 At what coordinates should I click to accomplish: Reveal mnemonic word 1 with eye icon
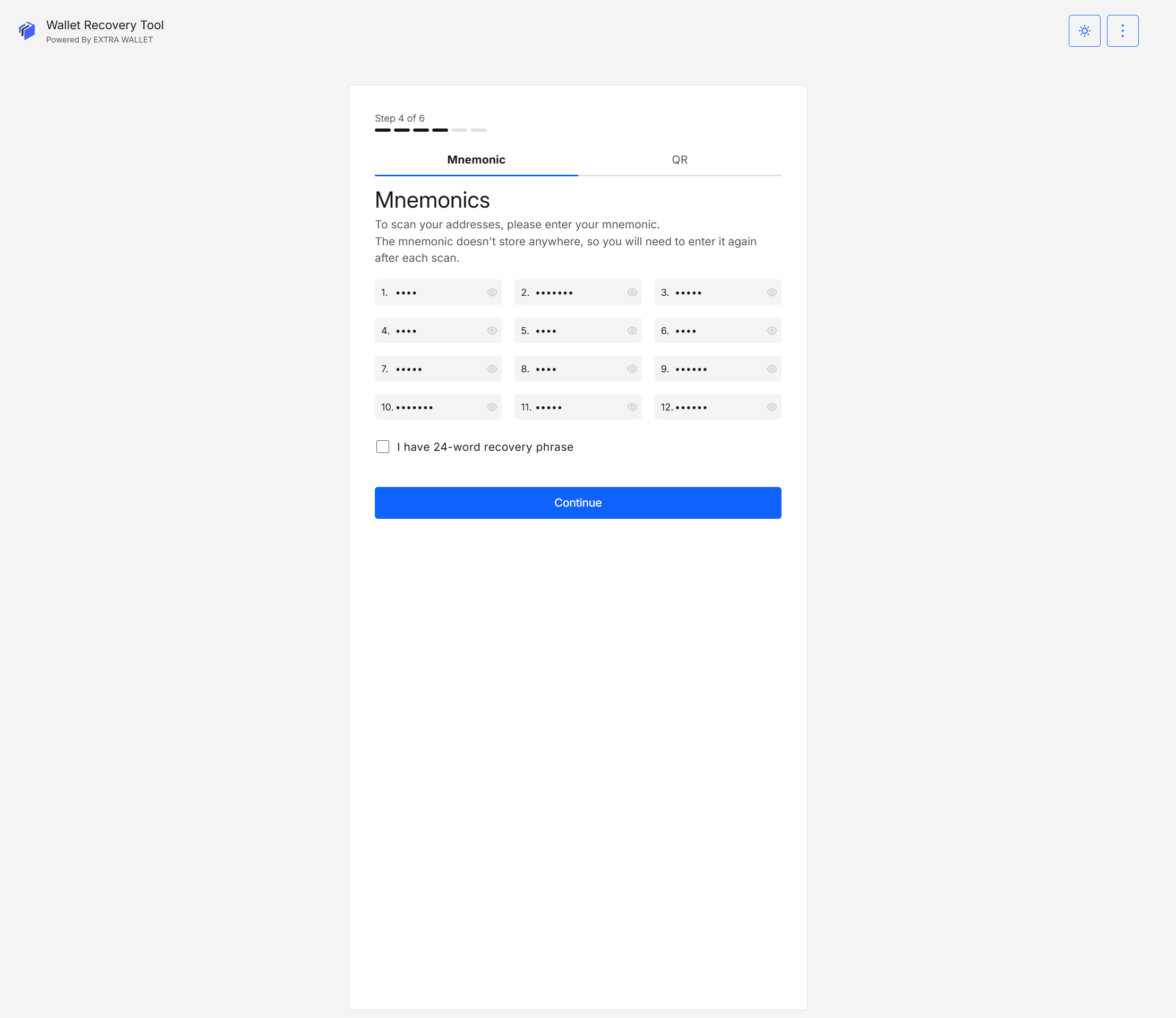pyautogui.click(x=492, y=293)
